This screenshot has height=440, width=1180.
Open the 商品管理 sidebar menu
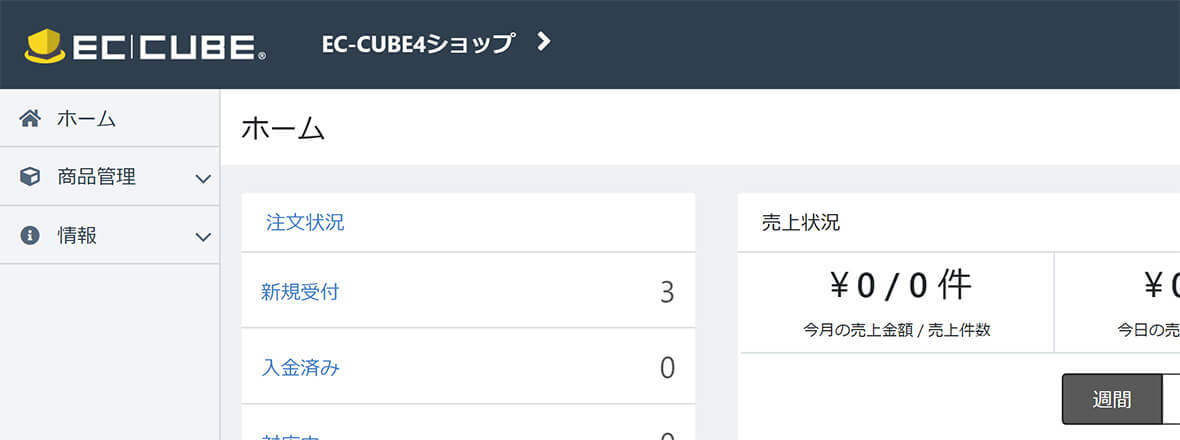110,177
